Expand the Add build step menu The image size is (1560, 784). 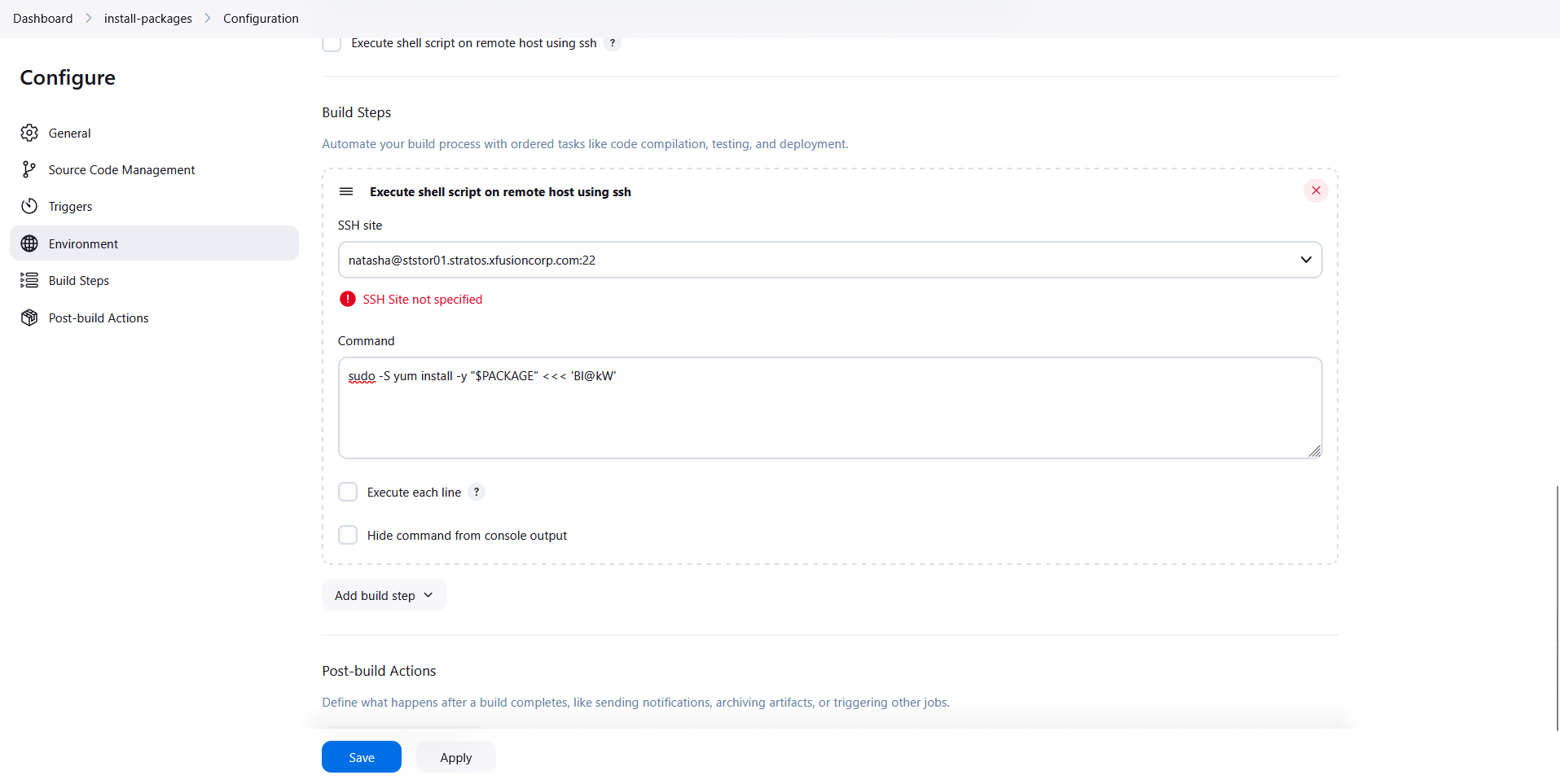pos(384,595)
